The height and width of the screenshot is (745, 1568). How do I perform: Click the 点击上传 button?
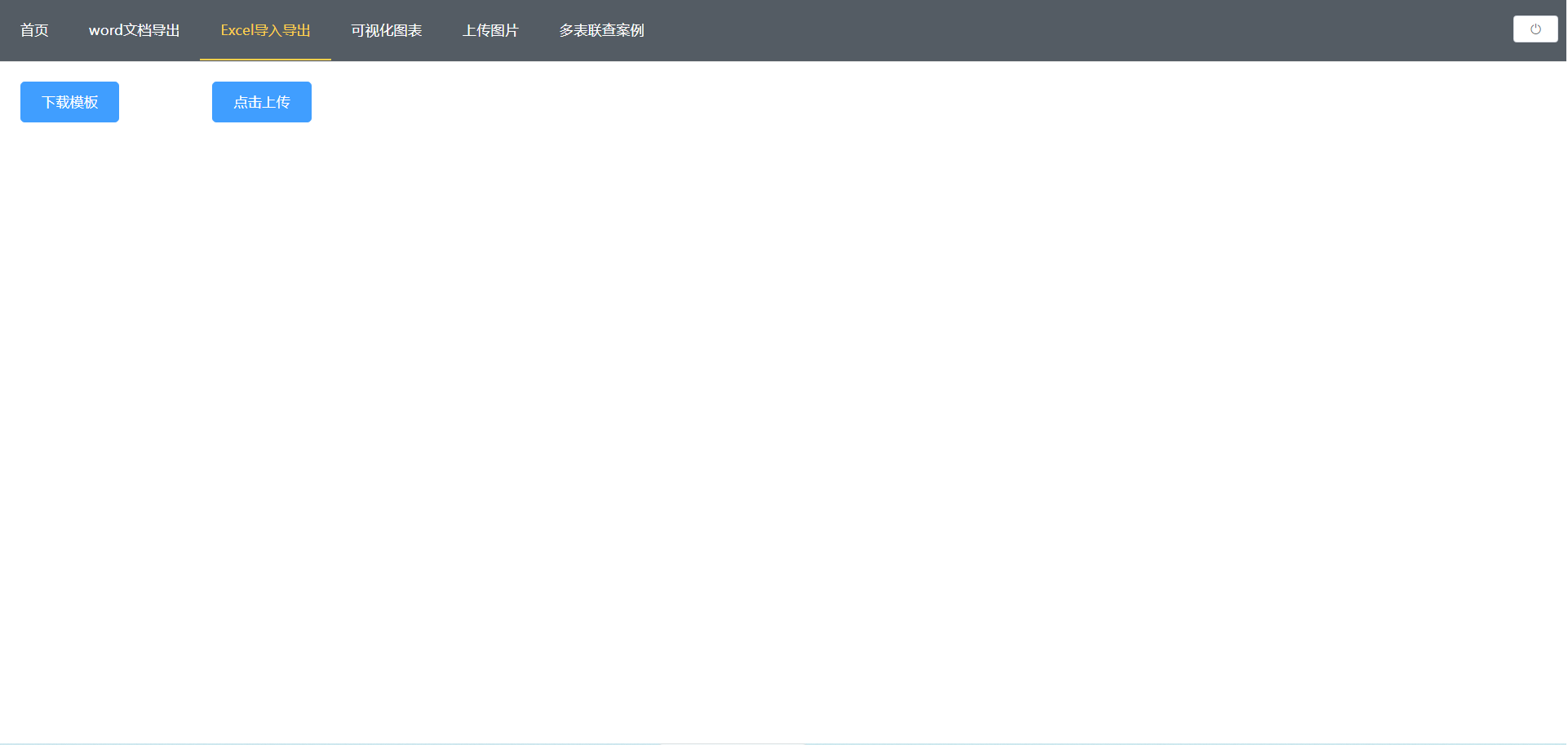tap(261, 102)
